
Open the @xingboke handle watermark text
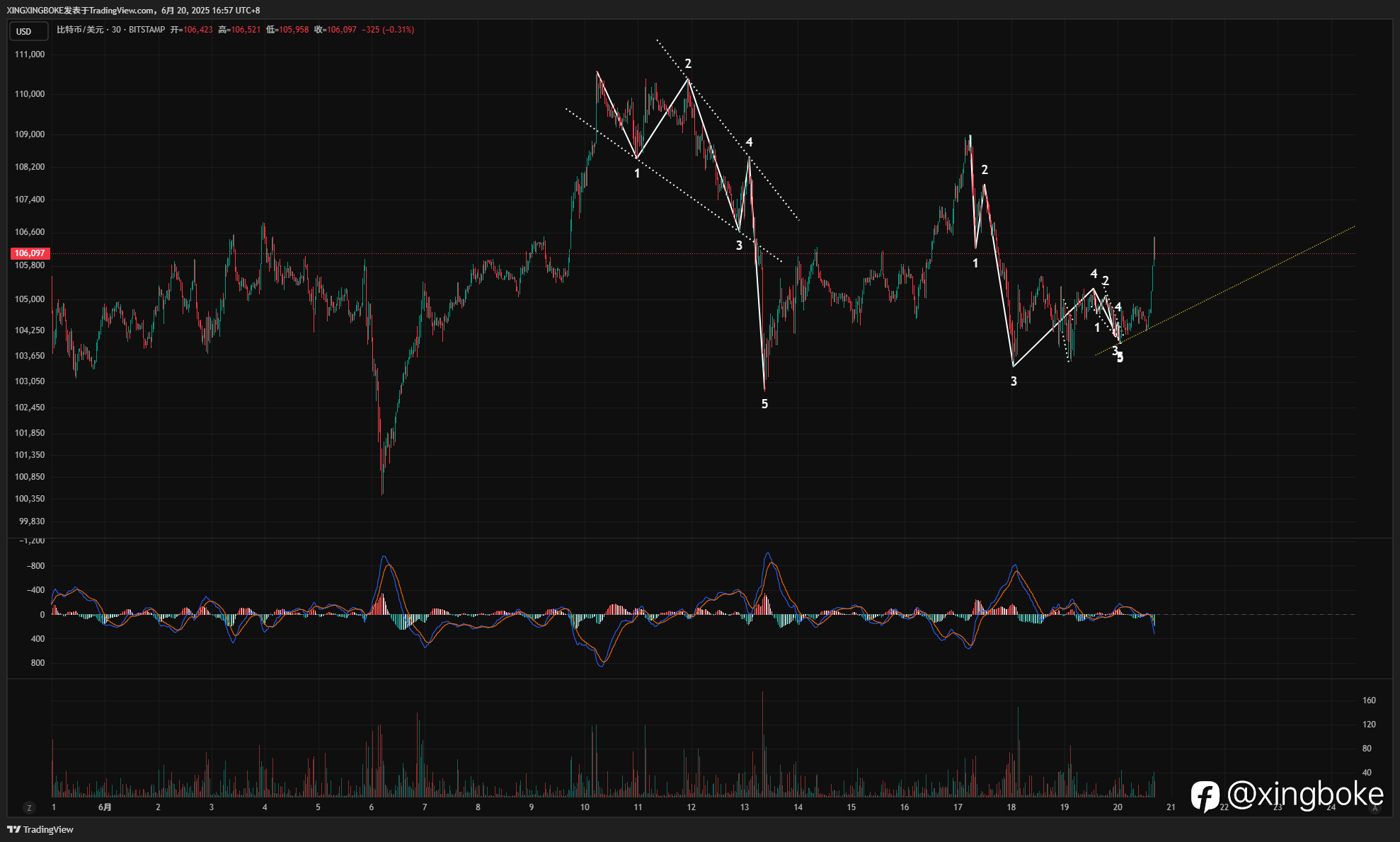[x=1306, y=795]
